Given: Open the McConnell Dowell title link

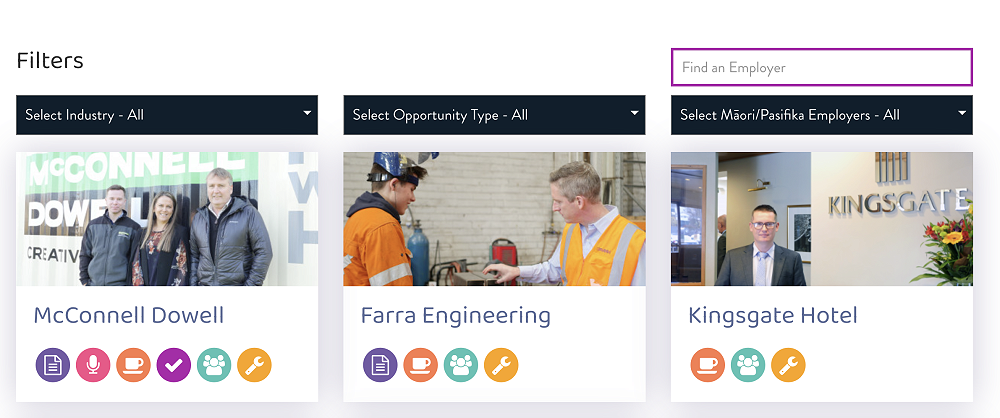Looking at the screenshot, I should tap(129, 316).
